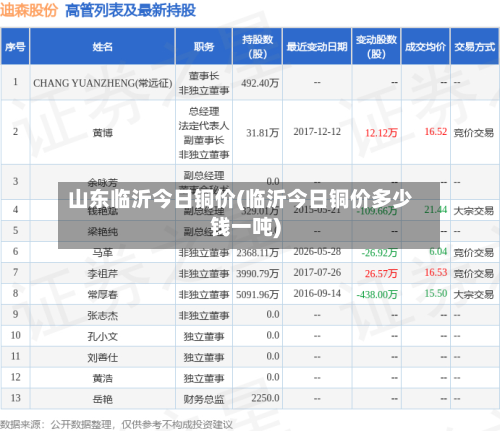Viewport: 500px width, 431px height.
Task: Click row number 7
Action: pos(15,272)
